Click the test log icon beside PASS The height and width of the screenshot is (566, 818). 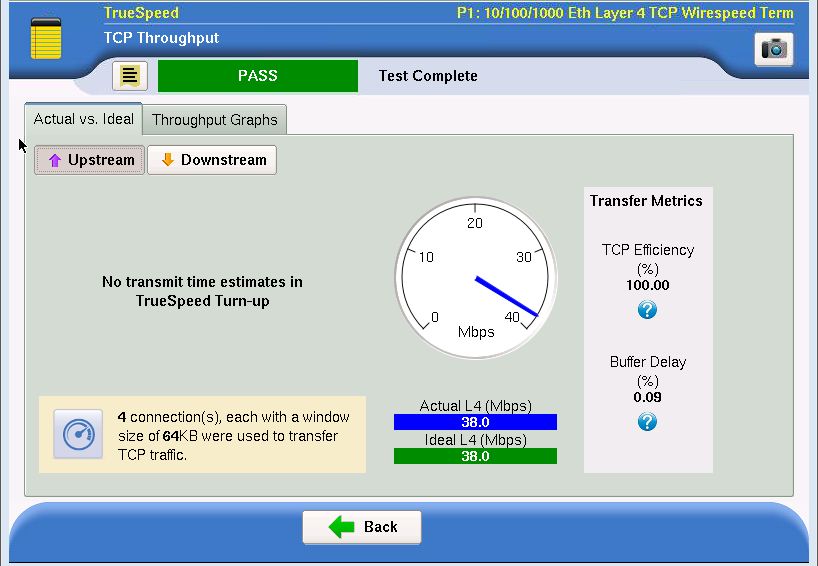tap(130, 76)
